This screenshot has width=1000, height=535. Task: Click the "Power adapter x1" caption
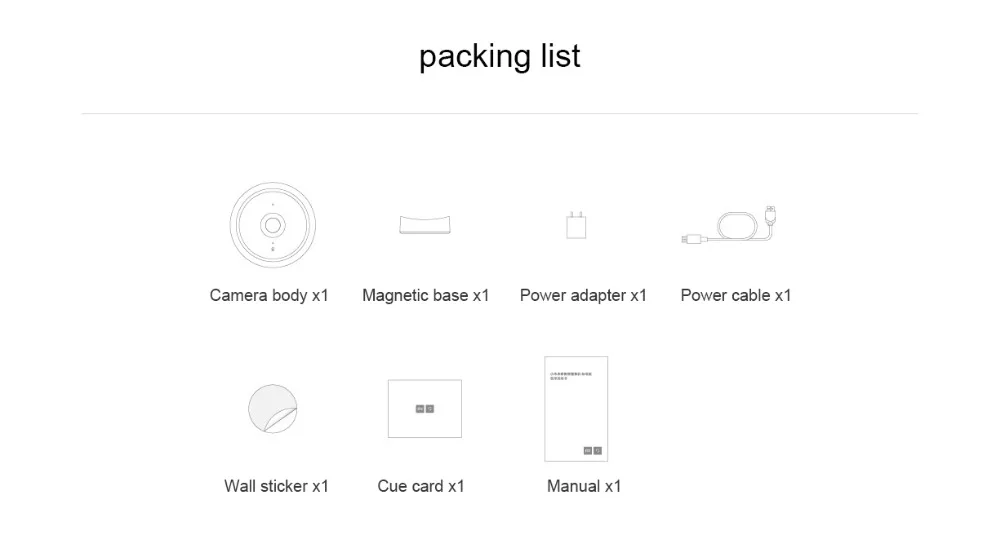(583, 295)
